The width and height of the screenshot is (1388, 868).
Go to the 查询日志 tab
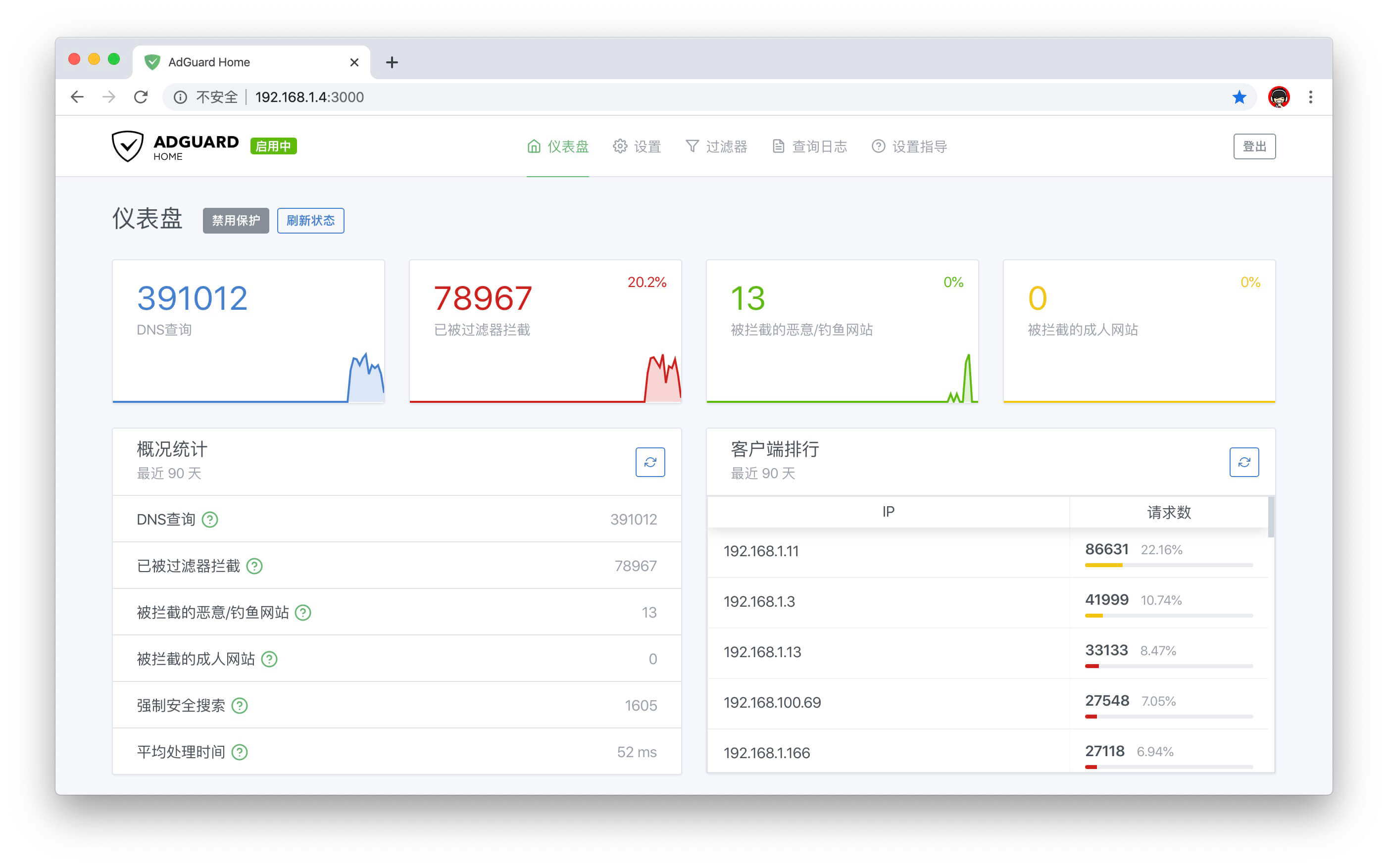click(810, 146)
